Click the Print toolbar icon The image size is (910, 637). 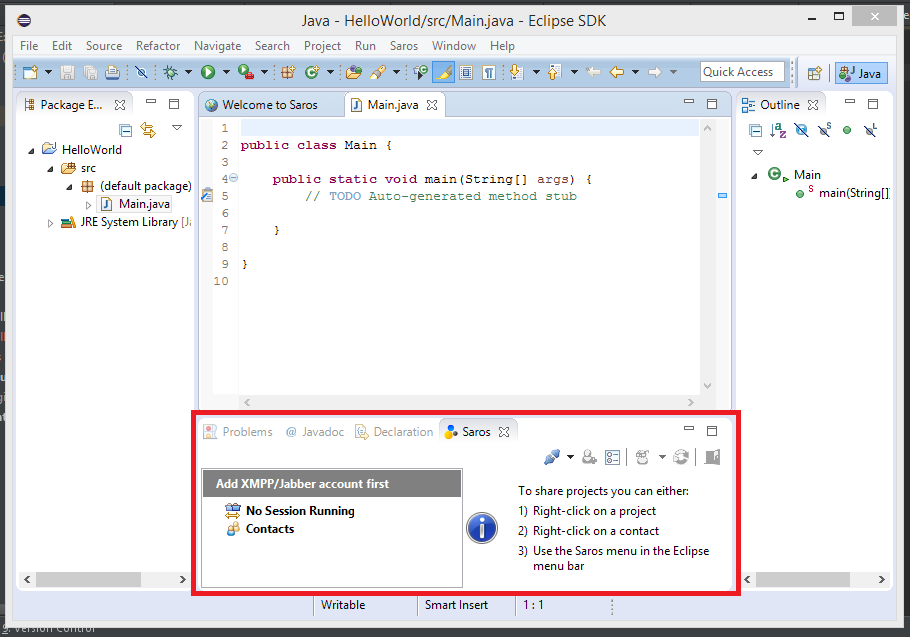[113, 73]
